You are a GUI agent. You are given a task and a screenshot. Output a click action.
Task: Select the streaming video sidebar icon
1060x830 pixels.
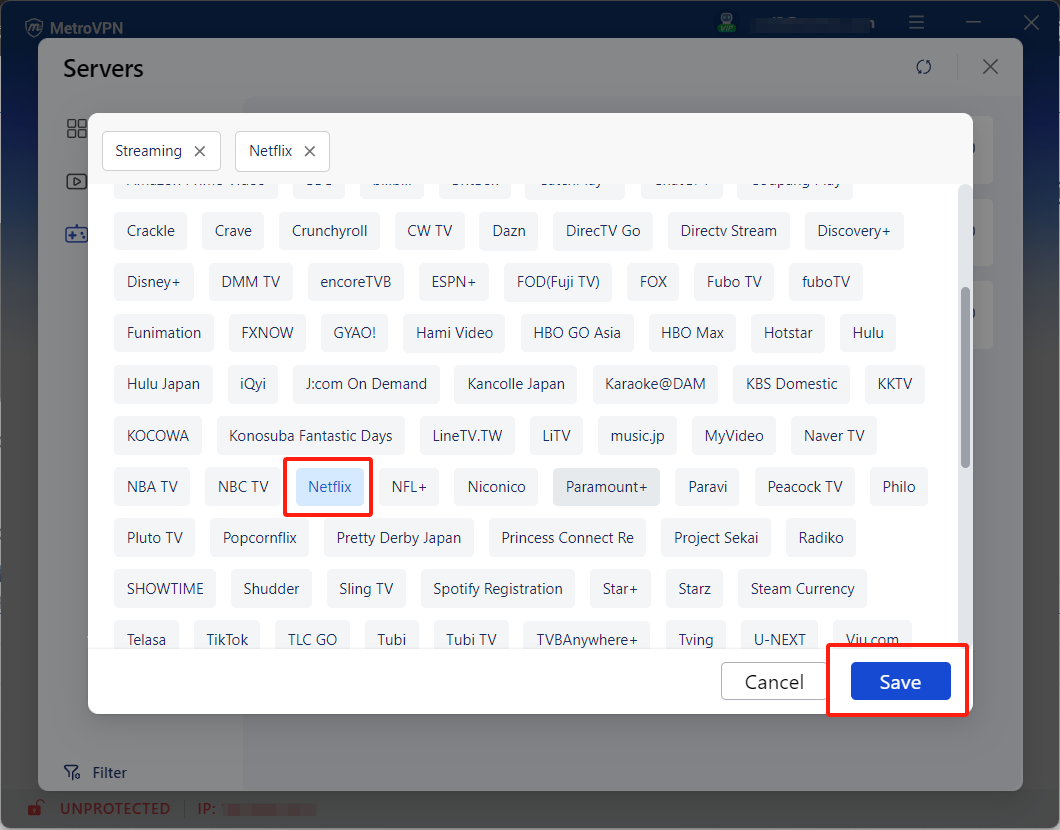coord(76,181)
